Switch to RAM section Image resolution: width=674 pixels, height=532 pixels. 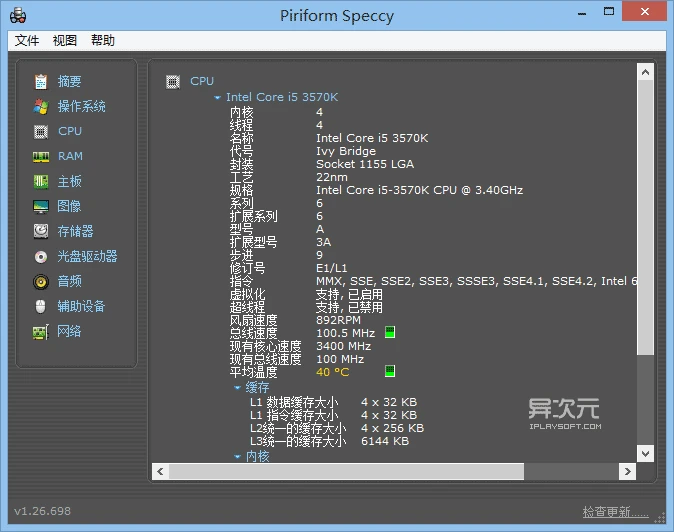click(70, 156)
